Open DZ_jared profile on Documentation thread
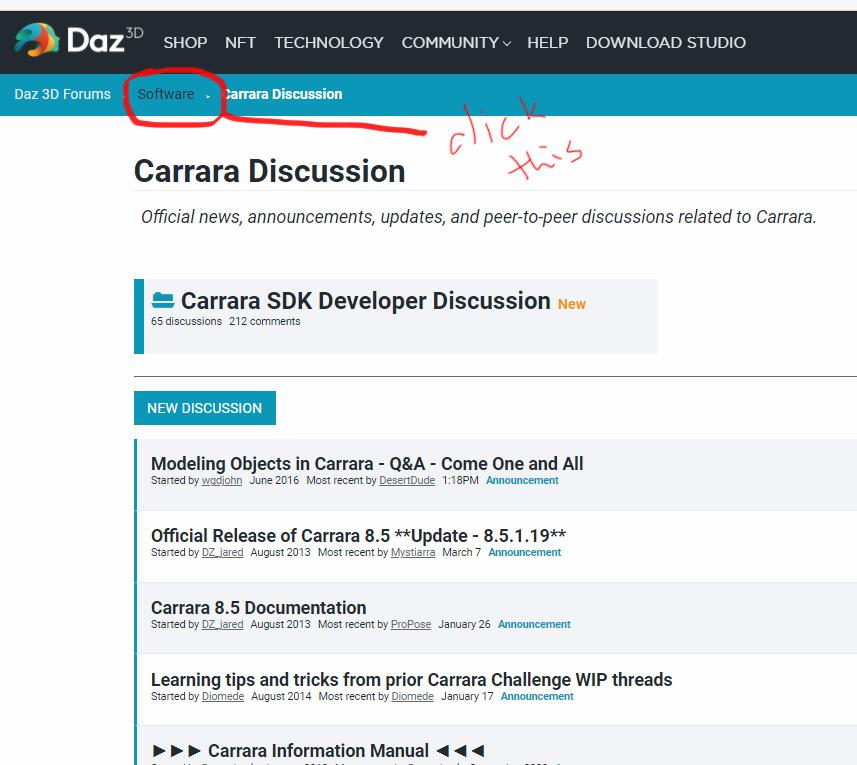 coord(222,625)
